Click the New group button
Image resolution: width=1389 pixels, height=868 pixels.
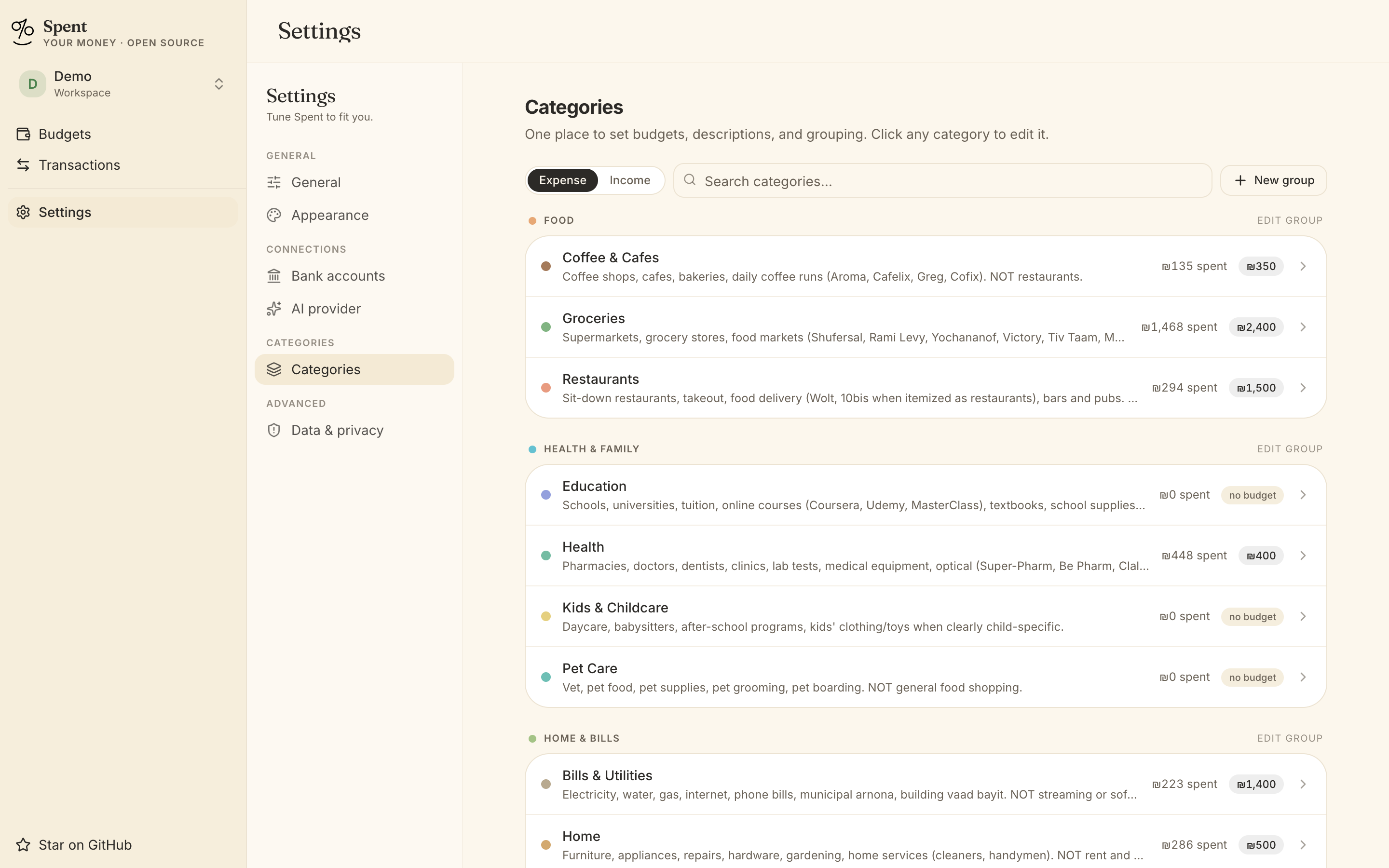point(1273,180)
